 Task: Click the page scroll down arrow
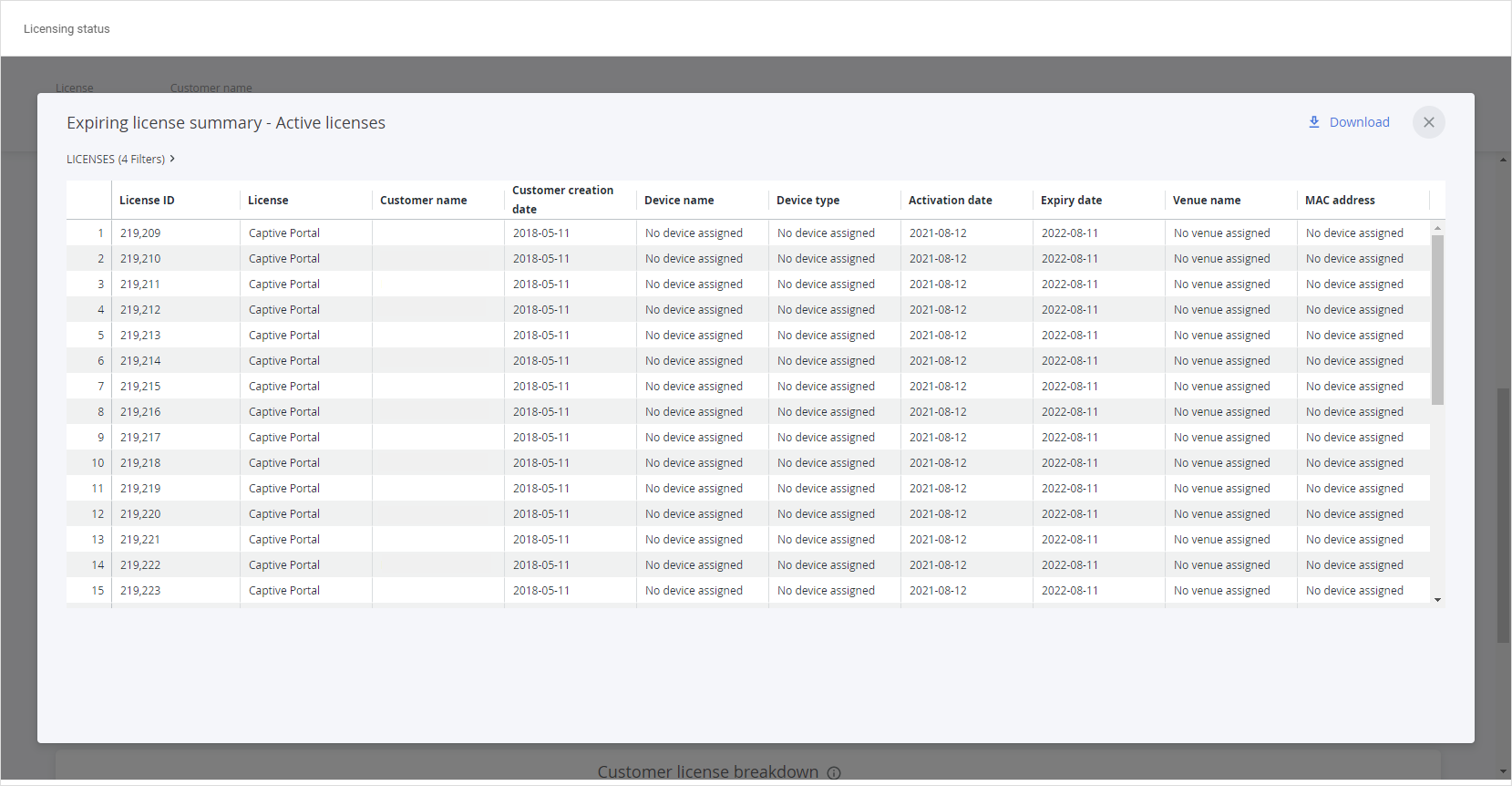pos(1503,772)
